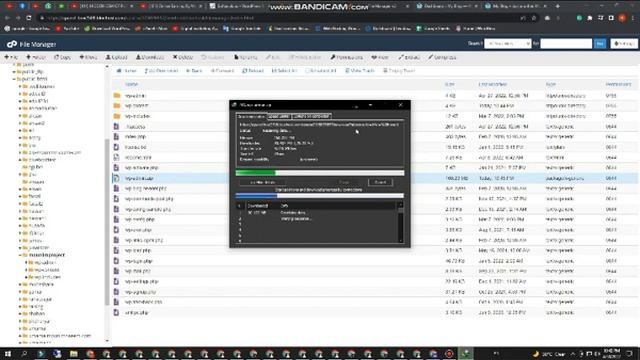The image size is (640, 360).
Task: Click Empty Trash
Action: [x=399, y=71]
